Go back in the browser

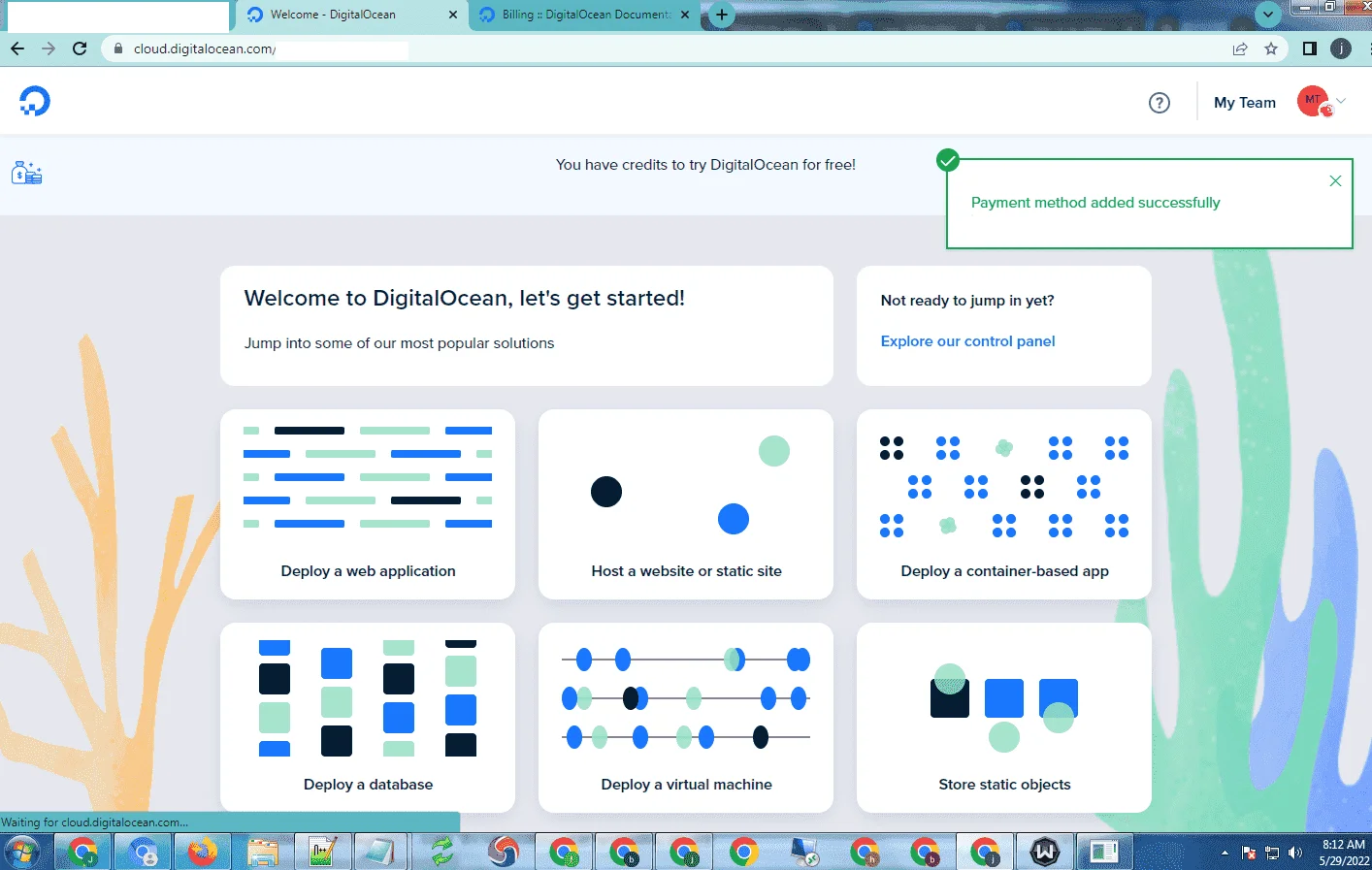click(x=17, y=48)
